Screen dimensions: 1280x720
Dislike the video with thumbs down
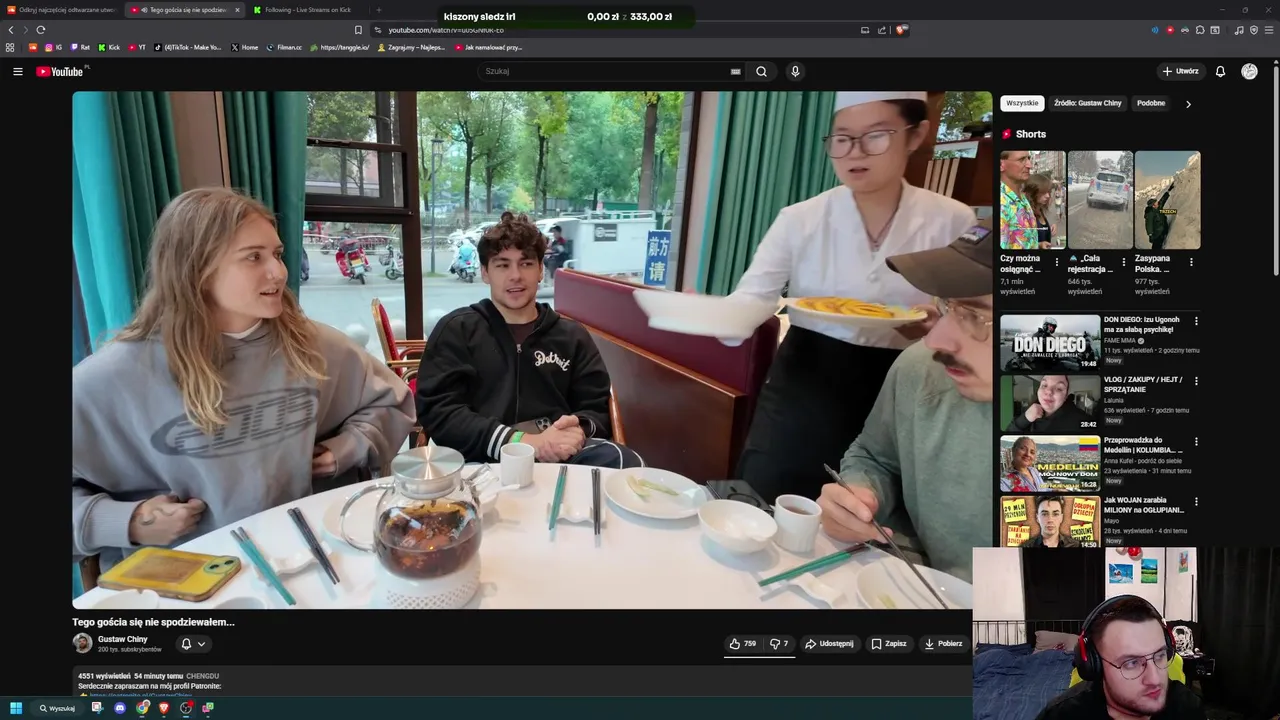click(x=779, y=644)
